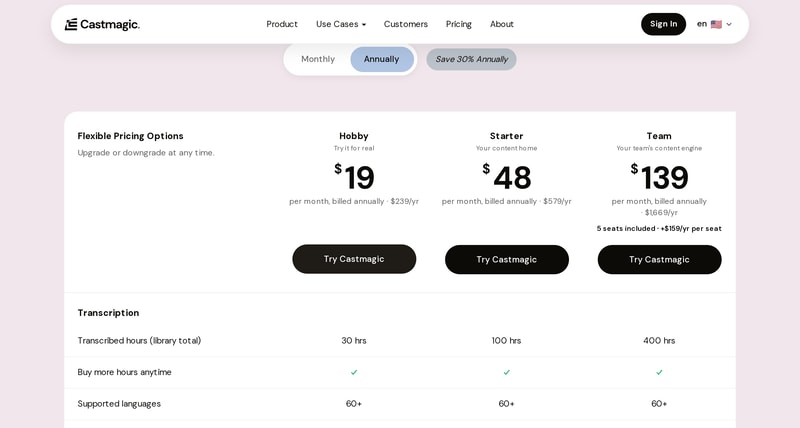Select Annually billing option
Screen dimensions: 800x428
[382, 59]
